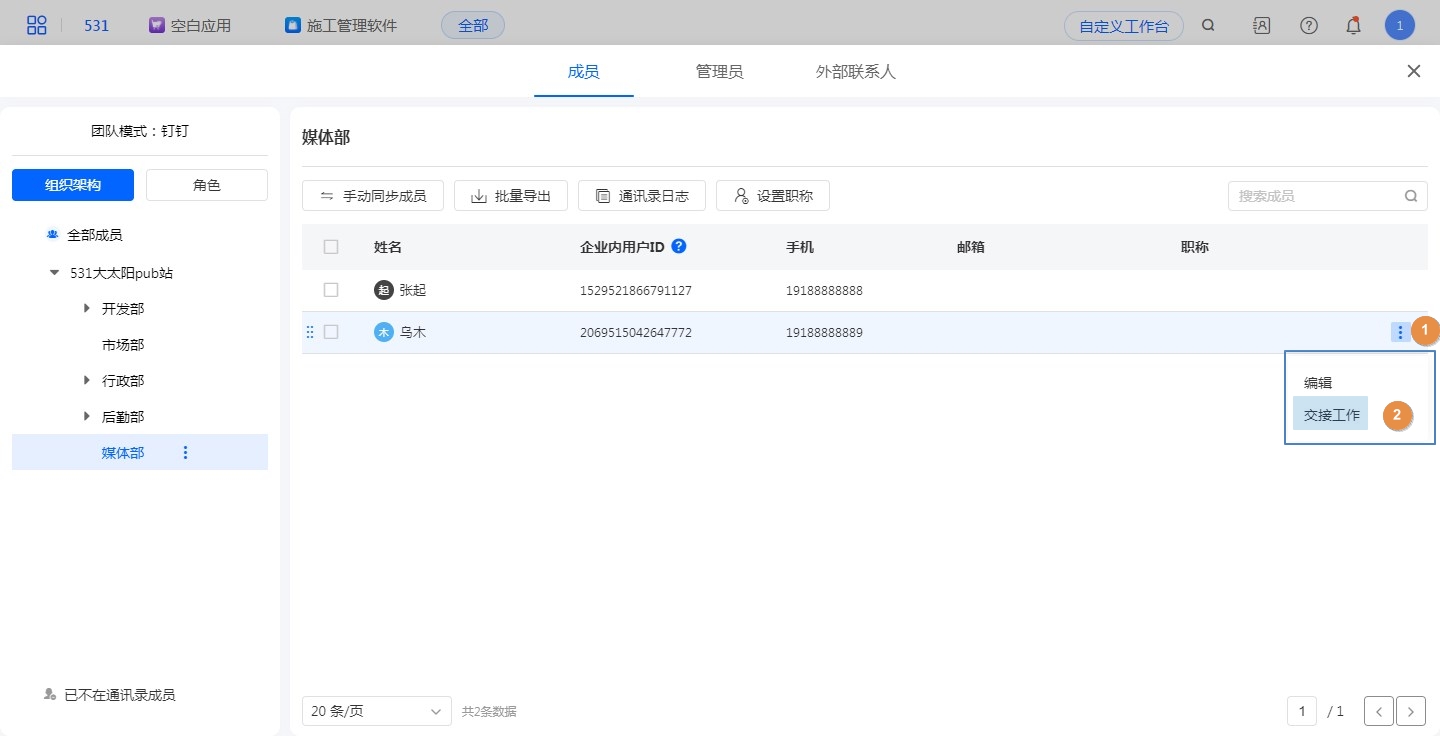Select 交接工作 in the context menu
This screenshot has width=1440, height=736.
coord(1331,415)
